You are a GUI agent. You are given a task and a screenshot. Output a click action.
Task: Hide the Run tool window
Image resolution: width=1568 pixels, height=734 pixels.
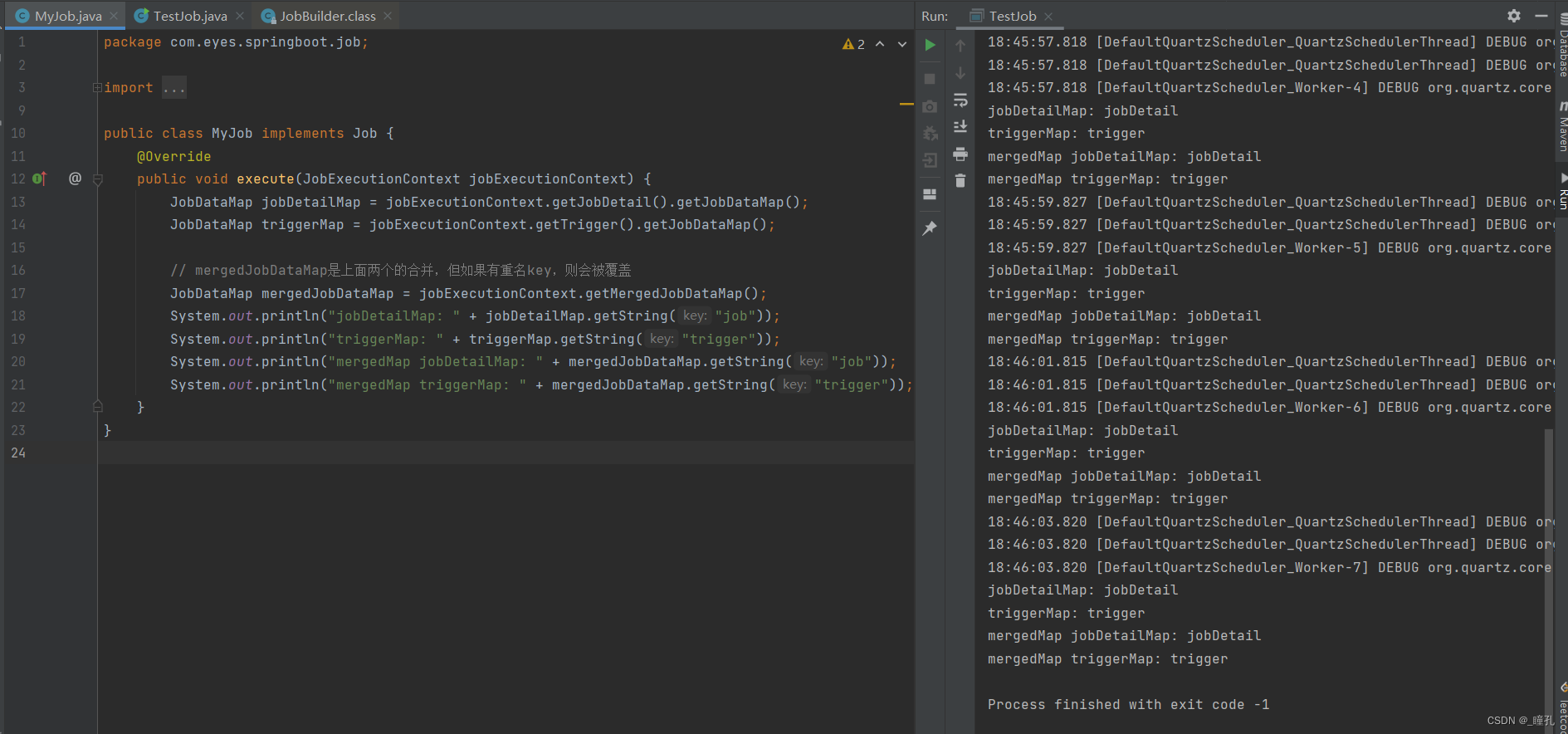coord(1541,16)
